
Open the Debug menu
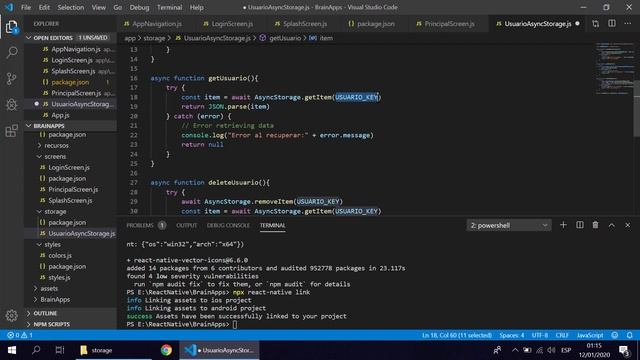[139, 7]
